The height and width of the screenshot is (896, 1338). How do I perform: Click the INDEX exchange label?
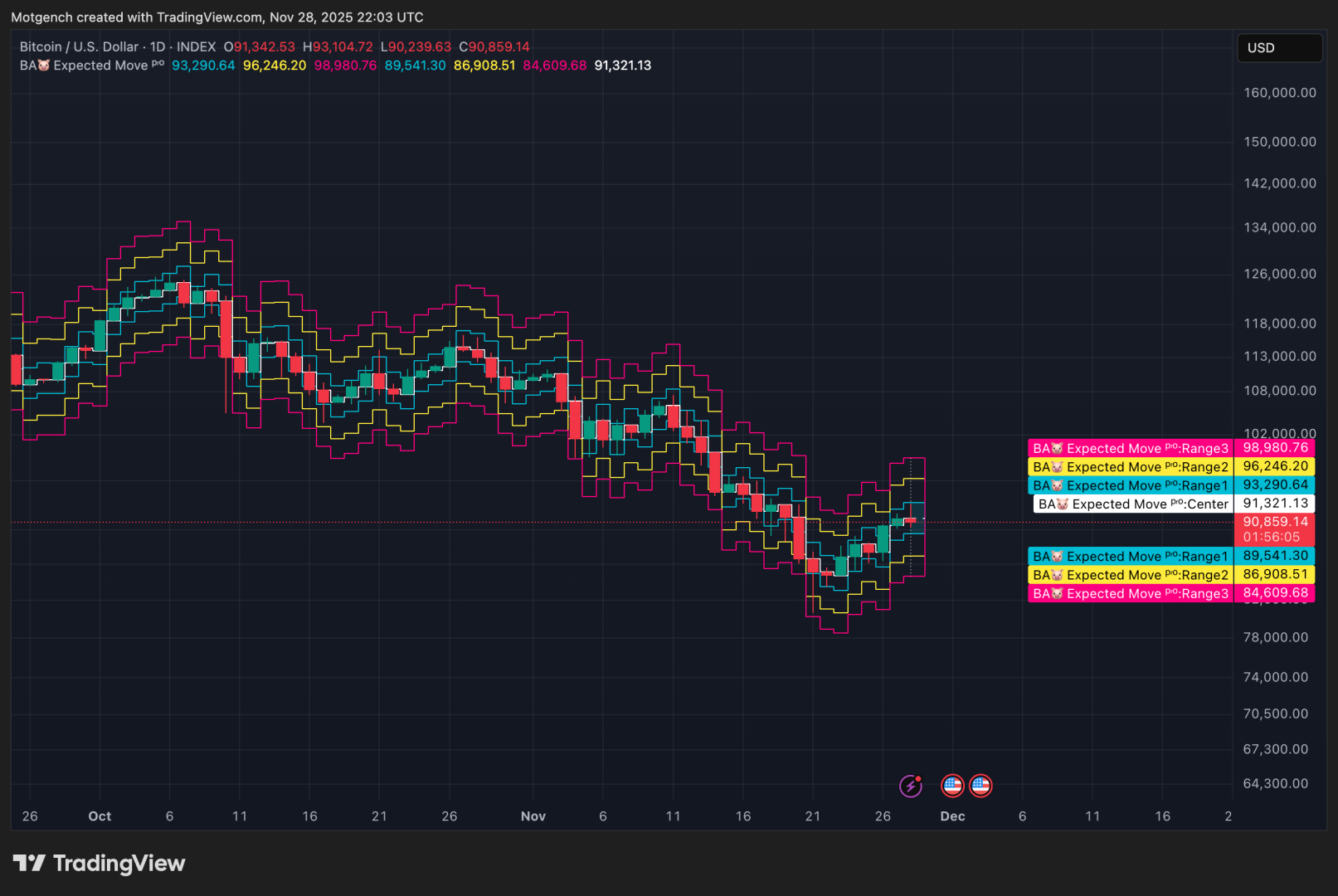(196, 46)
